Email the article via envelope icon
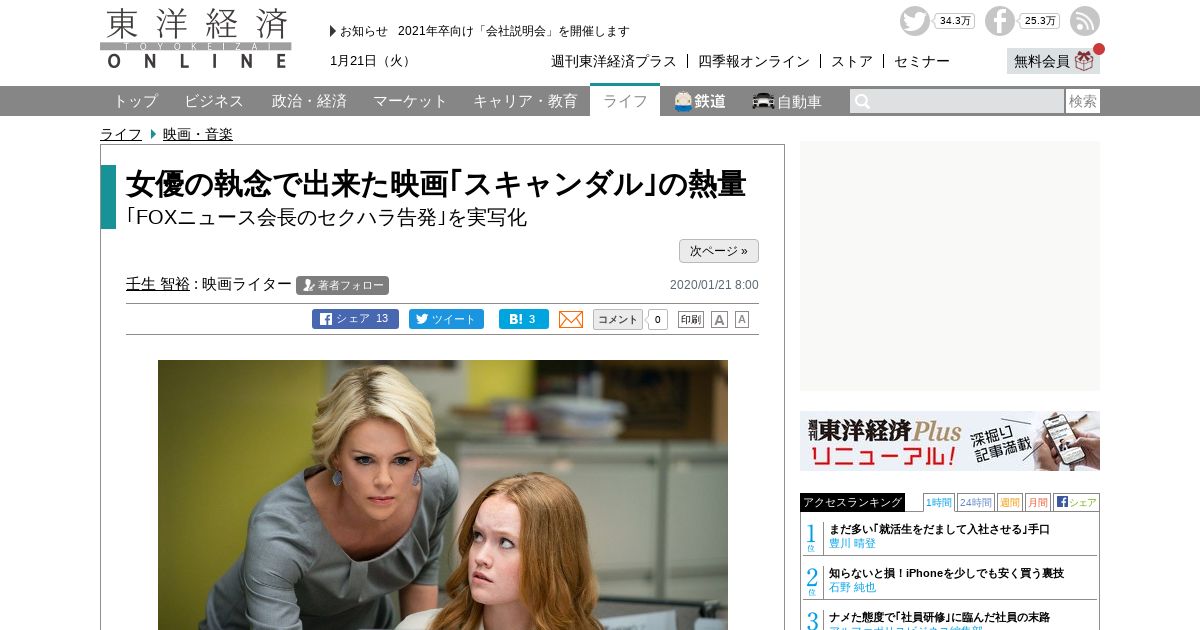1200x630 pixels. click(x=571, y=319)
